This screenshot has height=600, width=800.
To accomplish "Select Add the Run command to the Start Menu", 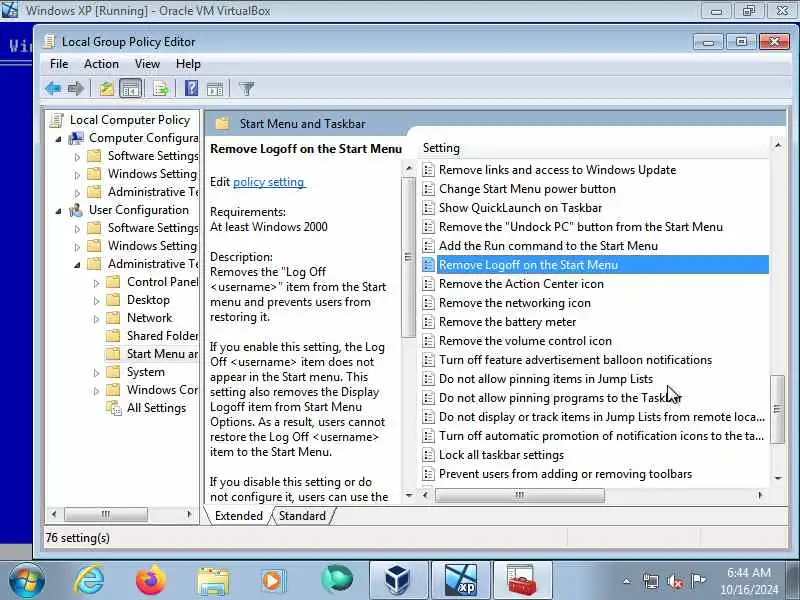I will (x=548, y=246).
